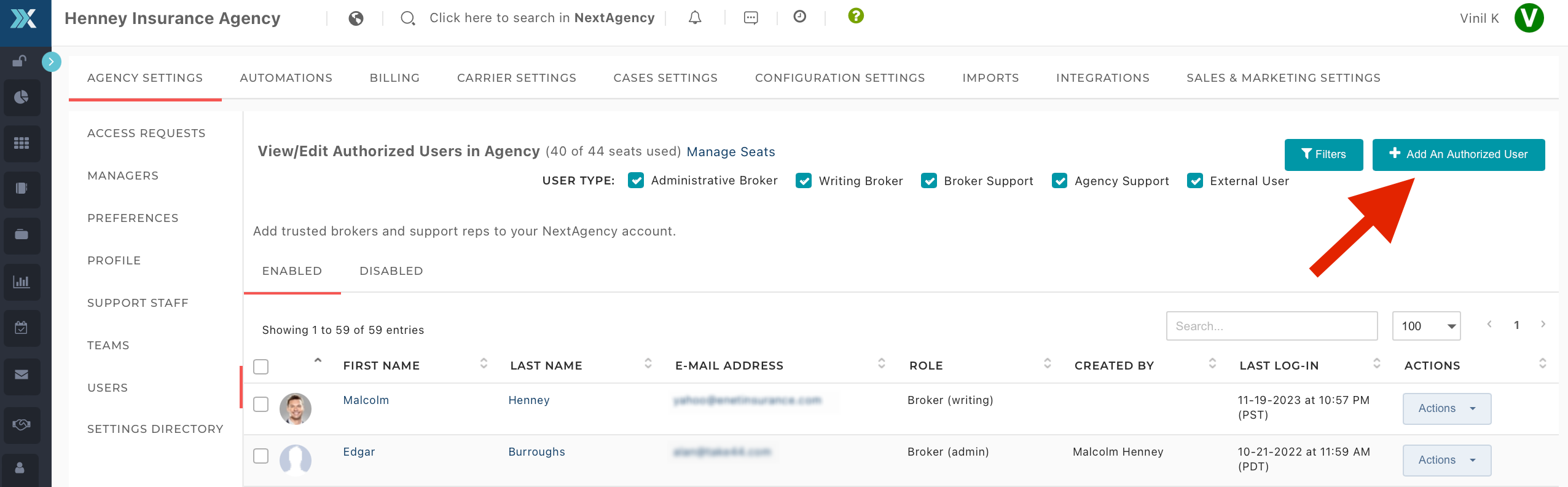Viewport: 1568px width, 487px height.
Task: Open the bar chart reports icon
Action: (22, 282)
